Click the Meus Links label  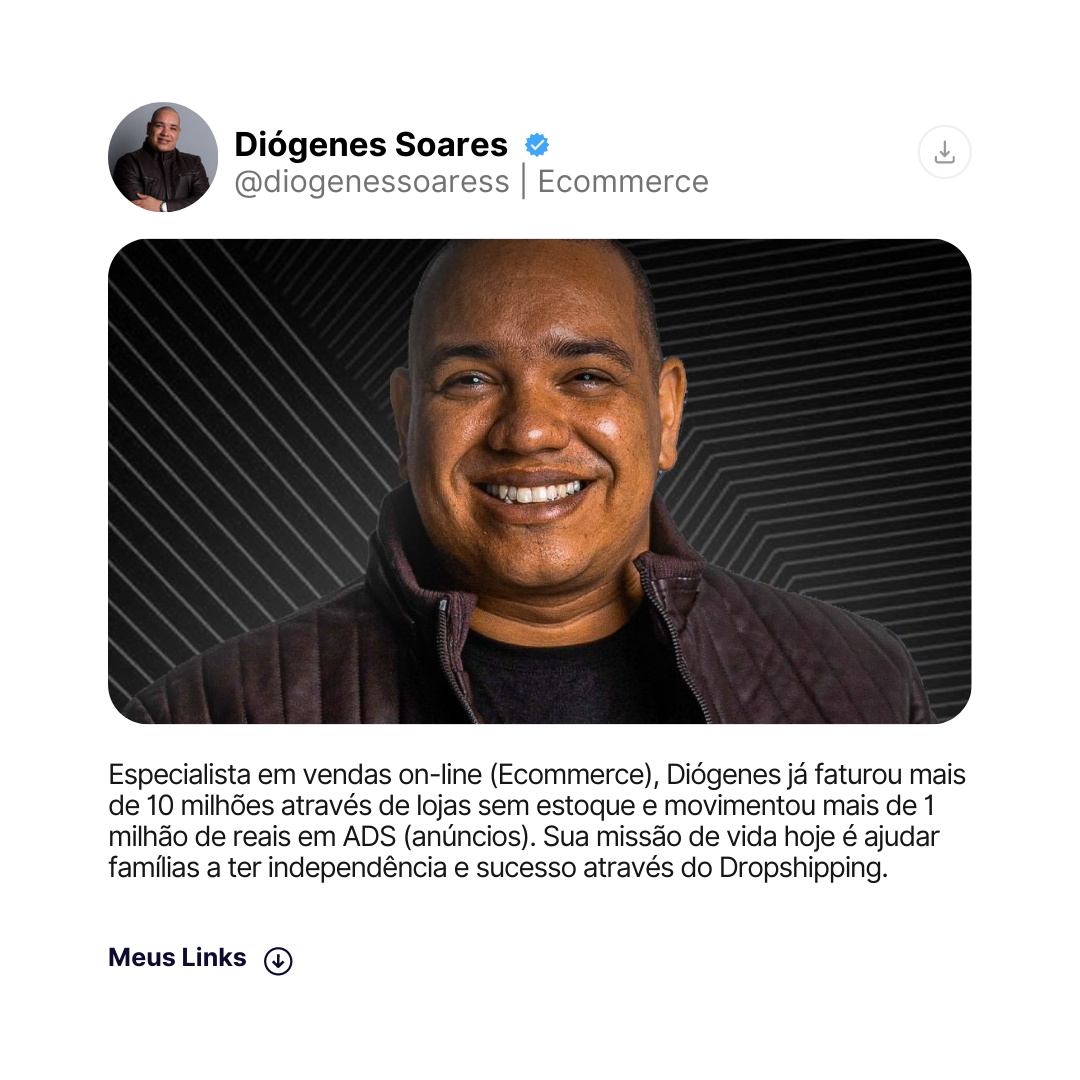[x=177, y=957]
